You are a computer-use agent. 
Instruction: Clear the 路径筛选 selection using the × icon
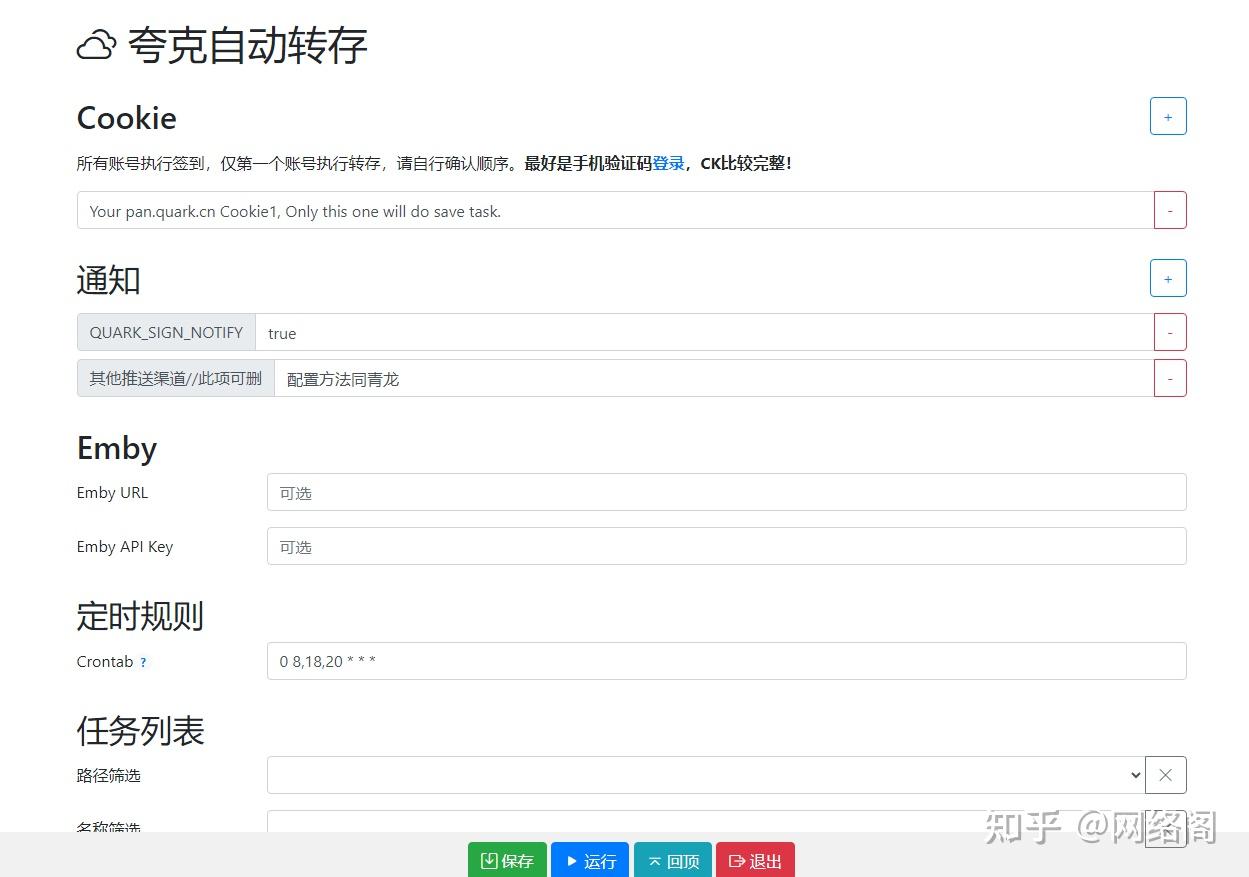pyautogui.click(x=1165, y=775)
